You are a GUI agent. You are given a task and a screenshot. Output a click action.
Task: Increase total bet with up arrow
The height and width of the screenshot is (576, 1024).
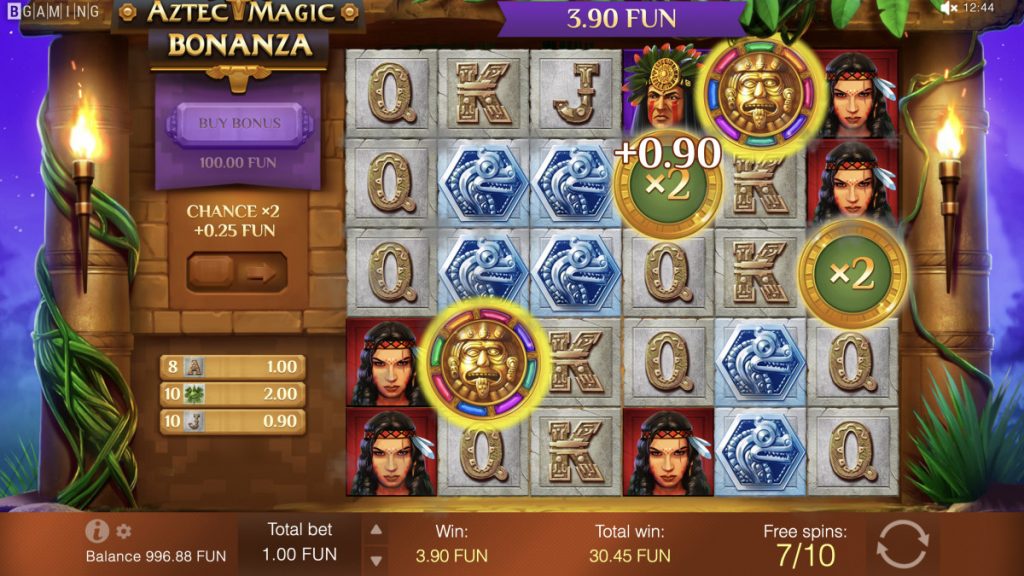376,530
